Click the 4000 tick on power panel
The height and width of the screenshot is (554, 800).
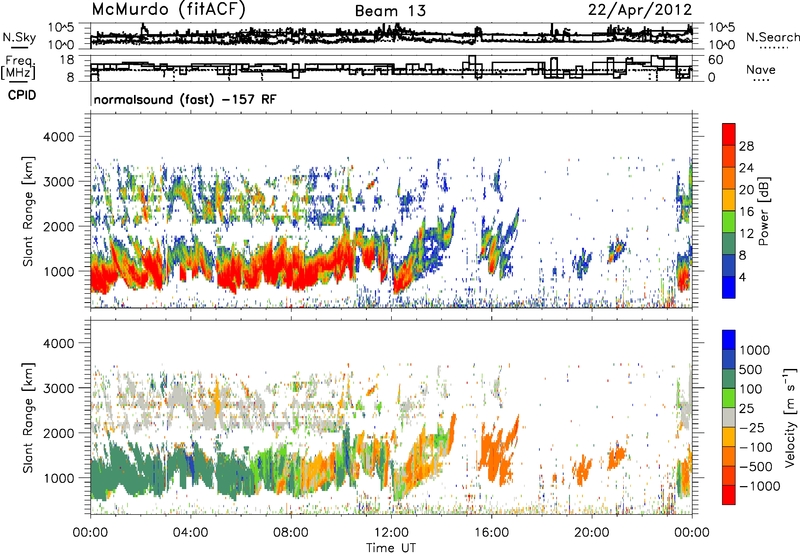(58, 137)
